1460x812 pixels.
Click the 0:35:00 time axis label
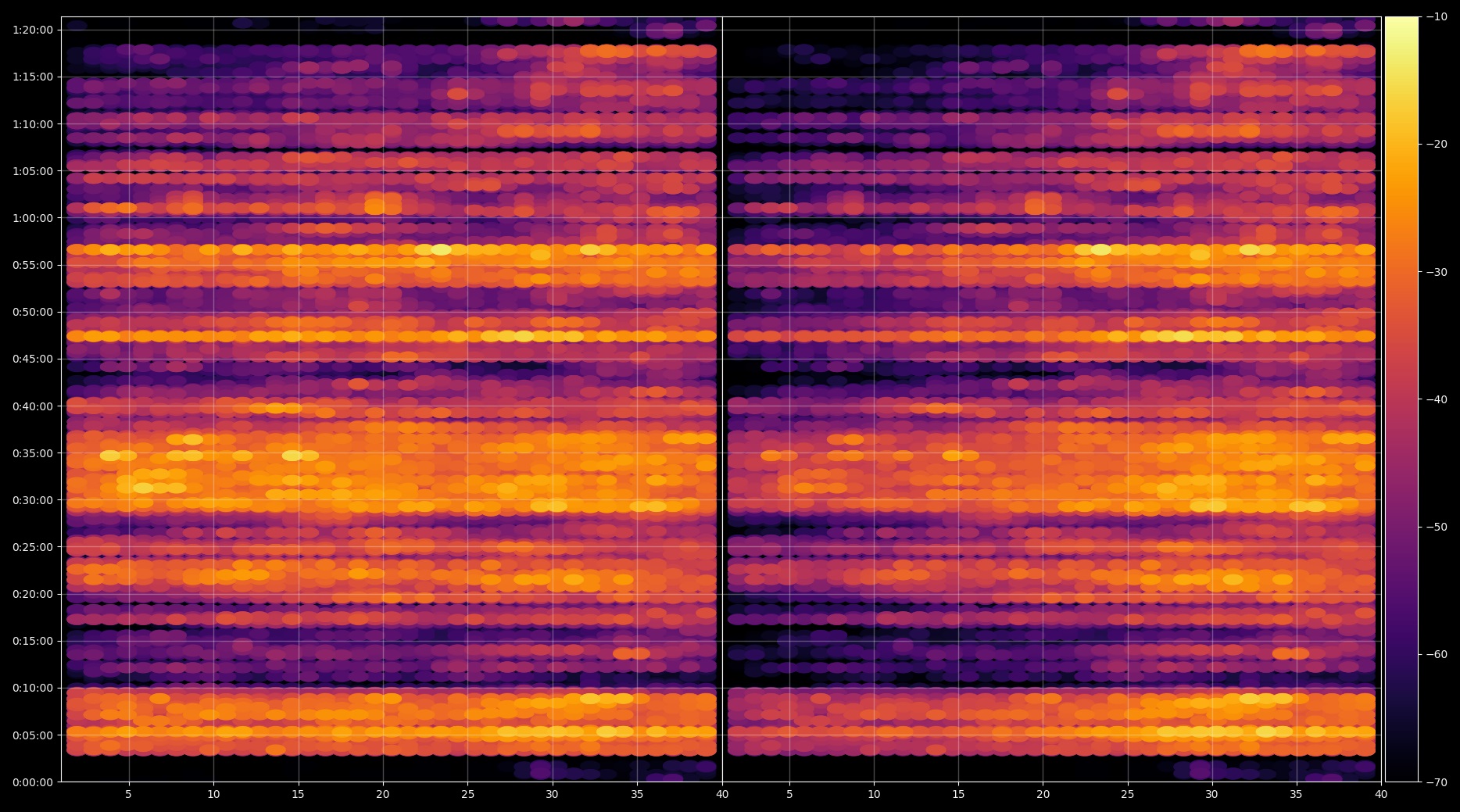(33, 453)
